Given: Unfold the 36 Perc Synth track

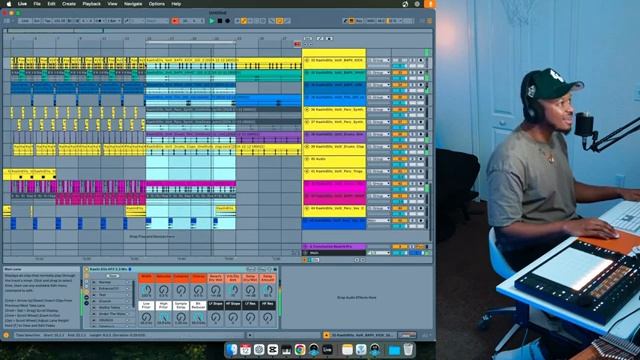Looking at the screenshot, I should pos(307,110).
